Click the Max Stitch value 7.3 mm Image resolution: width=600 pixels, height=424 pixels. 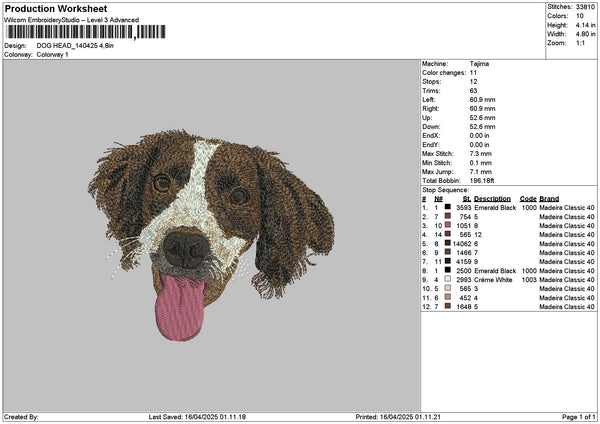pos(481,154)
